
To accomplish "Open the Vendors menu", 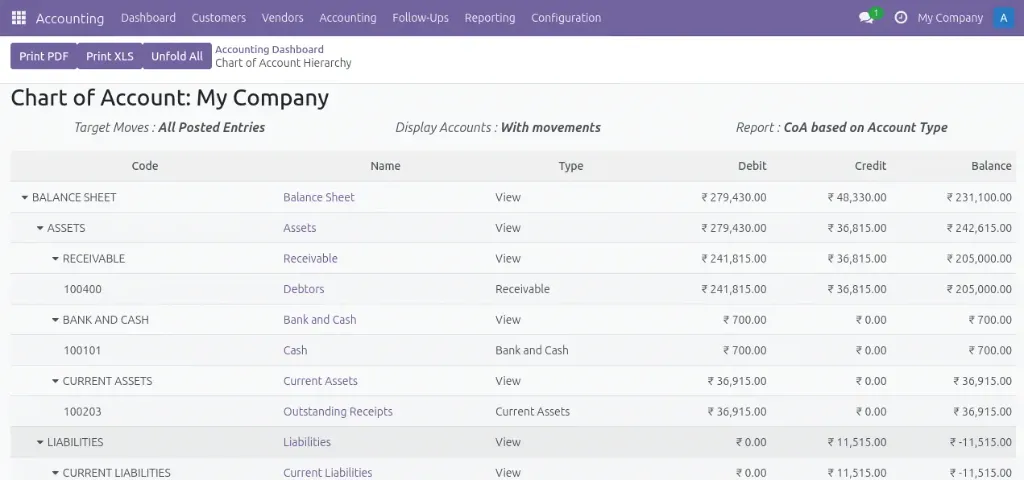I will pyautogui.click(x=282, y=18).
